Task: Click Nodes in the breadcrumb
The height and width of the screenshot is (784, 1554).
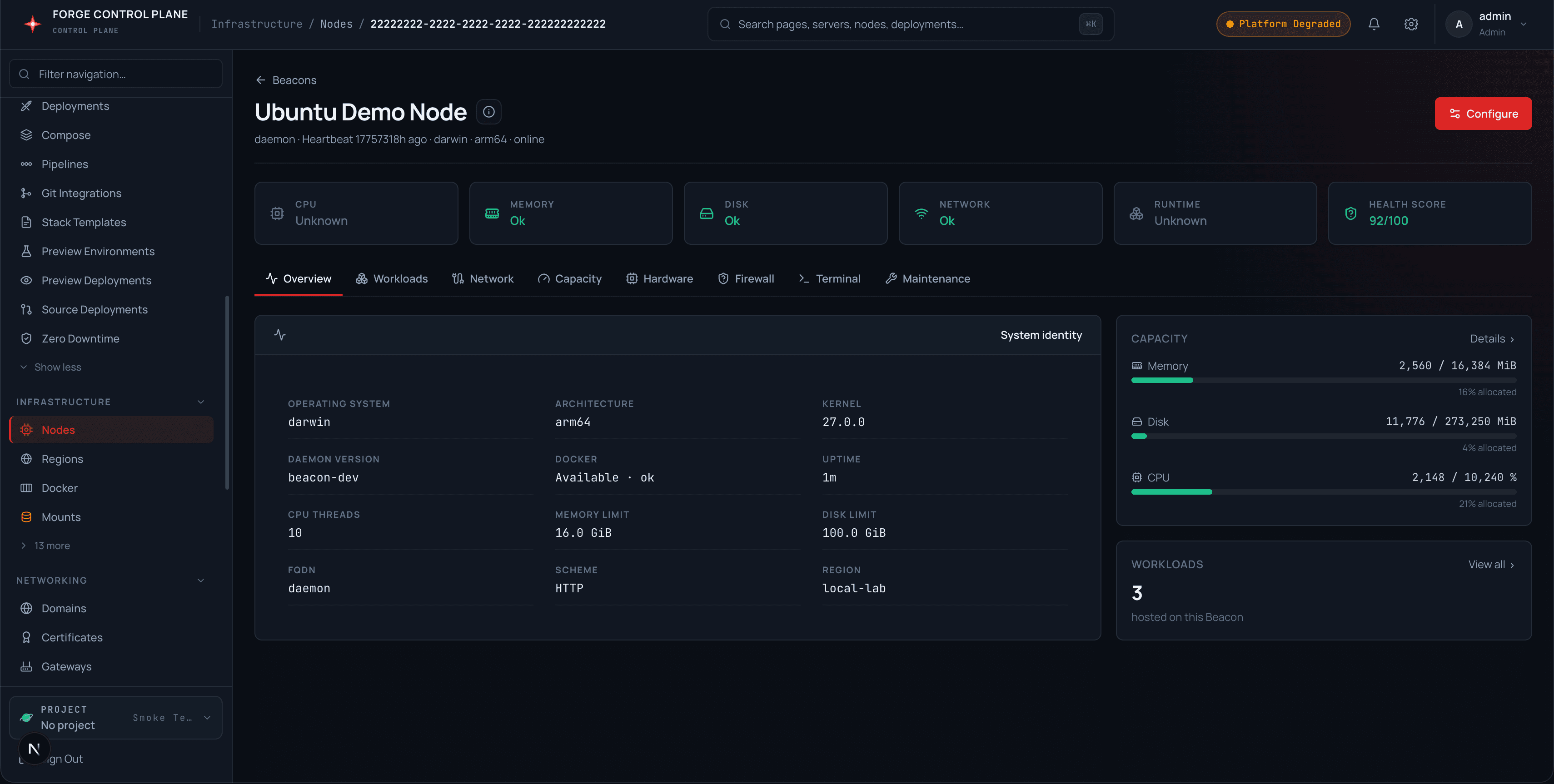Action: pos(336,24)
